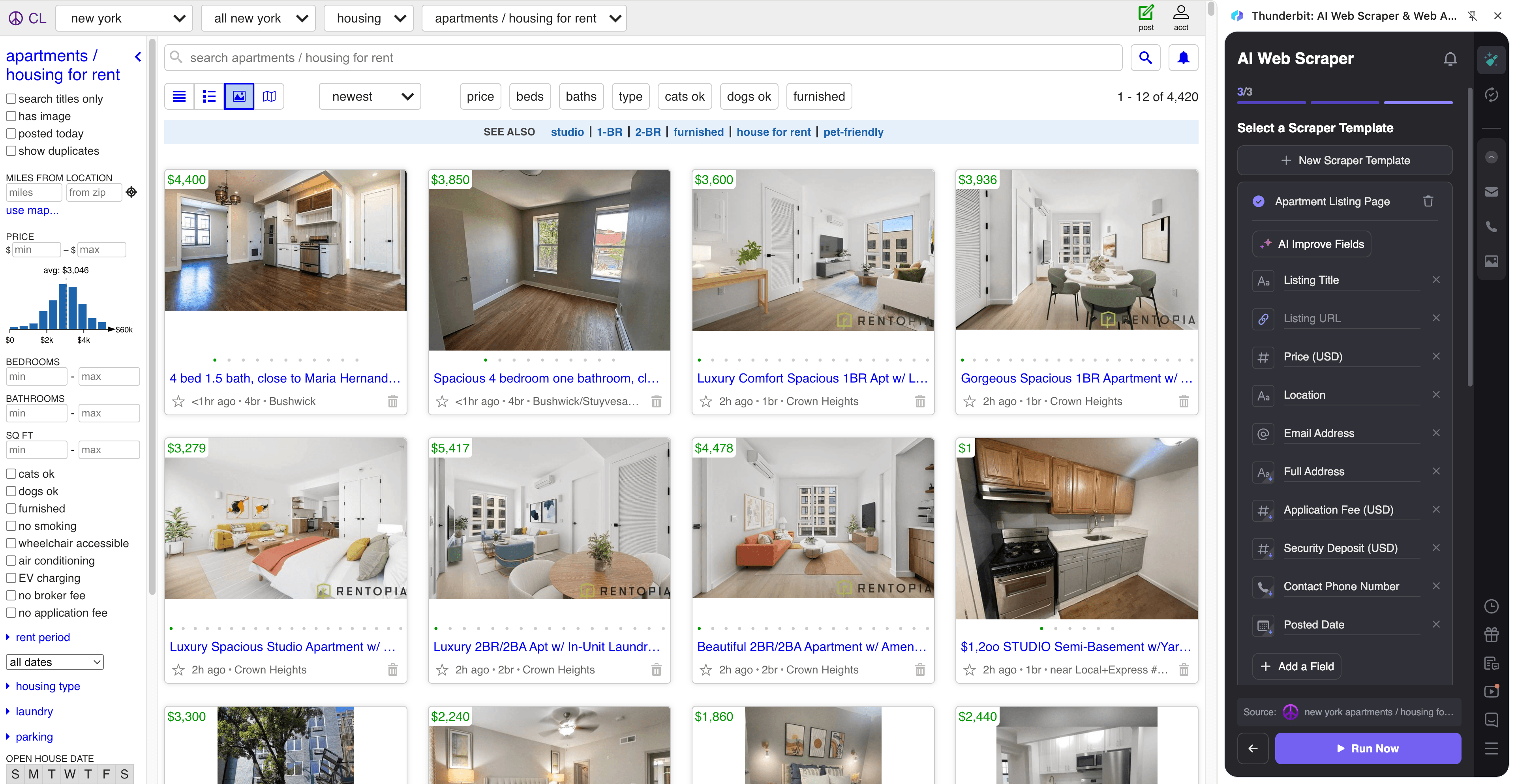This screenshot has width=1516, height=784.
Task: Open the furnished filter chip
Action: [x=819, y=96]
